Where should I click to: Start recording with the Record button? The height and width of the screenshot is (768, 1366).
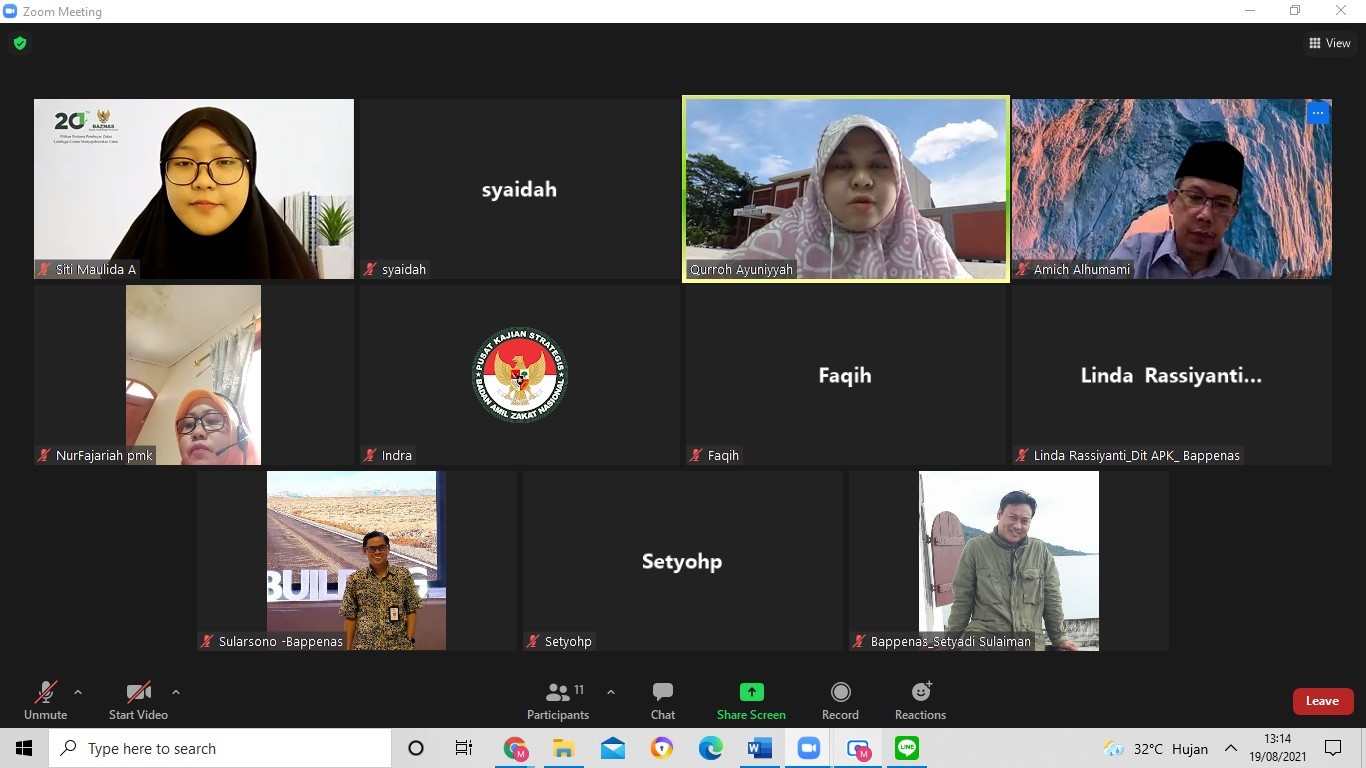click(840, 700)
